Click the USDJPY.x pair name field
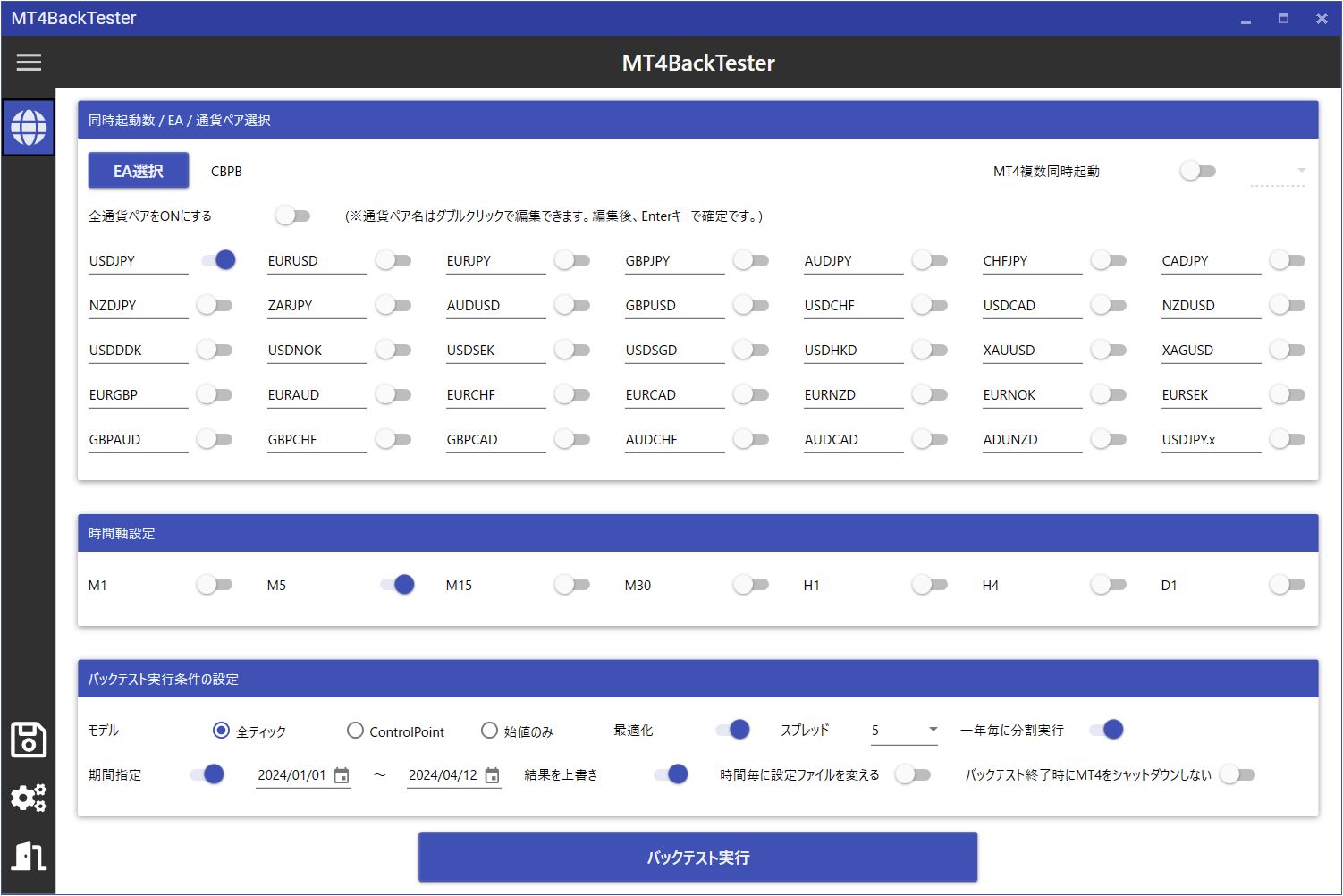This screenshot has width=1343, height=896. (x=1212, y=440)
